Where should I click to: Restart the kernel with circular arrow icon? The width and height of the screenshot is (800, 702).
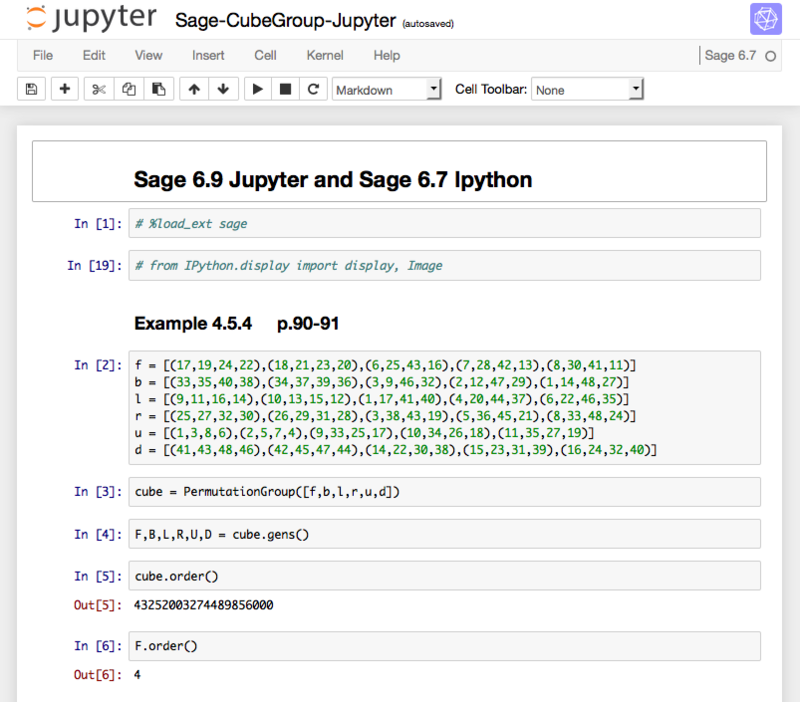pos(313,89)
